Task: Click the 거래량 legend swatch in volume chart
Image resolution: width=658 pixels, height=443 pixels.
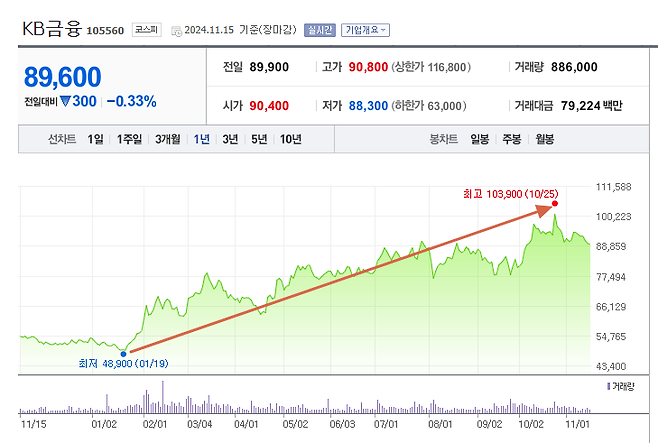Action: [608, 385]
